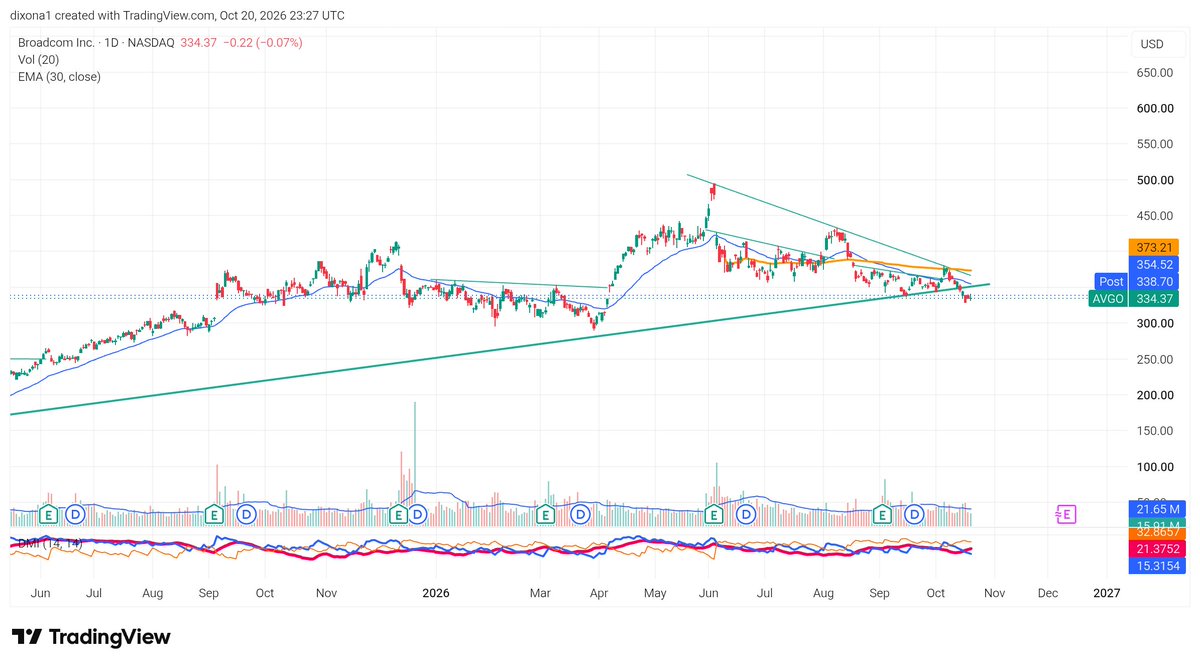Click the orange 373.21 price label
Image resolution: width=1200 pixels, height=667 pixels.
click(x=1153, y=246)
